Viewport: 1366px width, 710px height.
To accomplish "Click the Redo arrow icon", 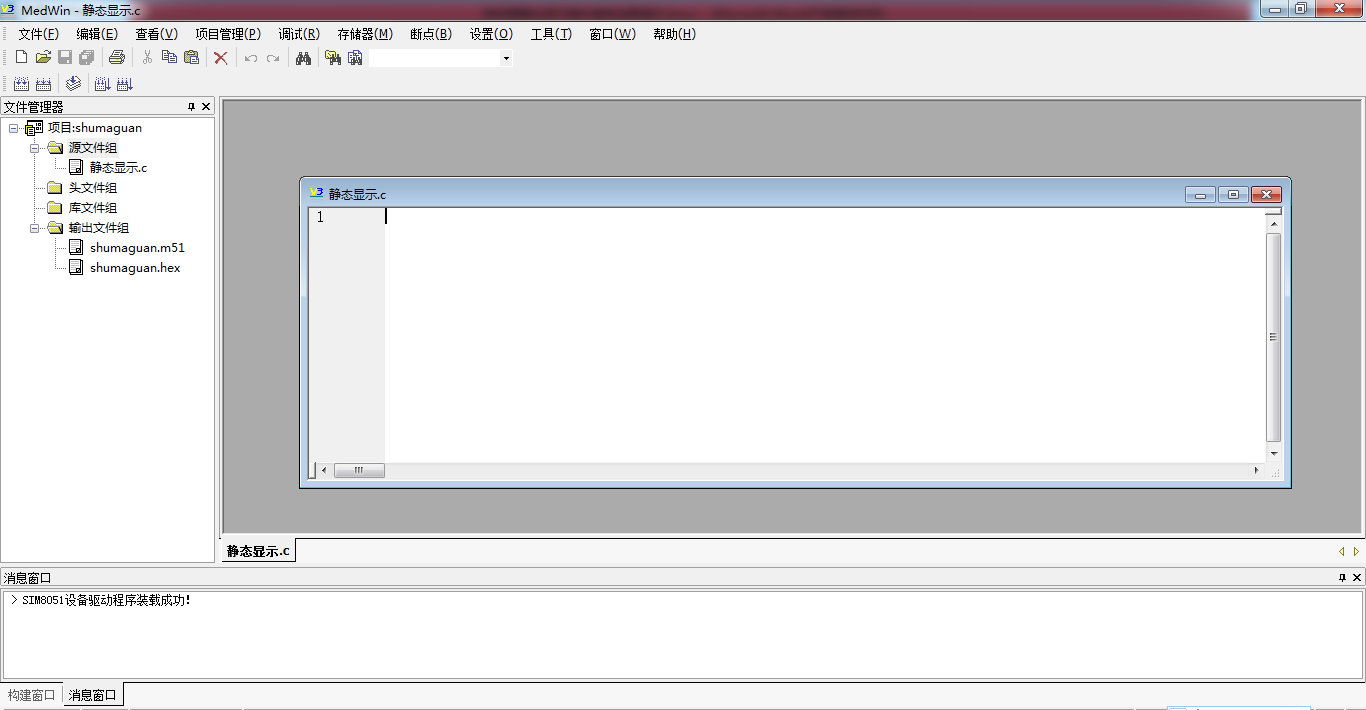I will tap(273, 58).
